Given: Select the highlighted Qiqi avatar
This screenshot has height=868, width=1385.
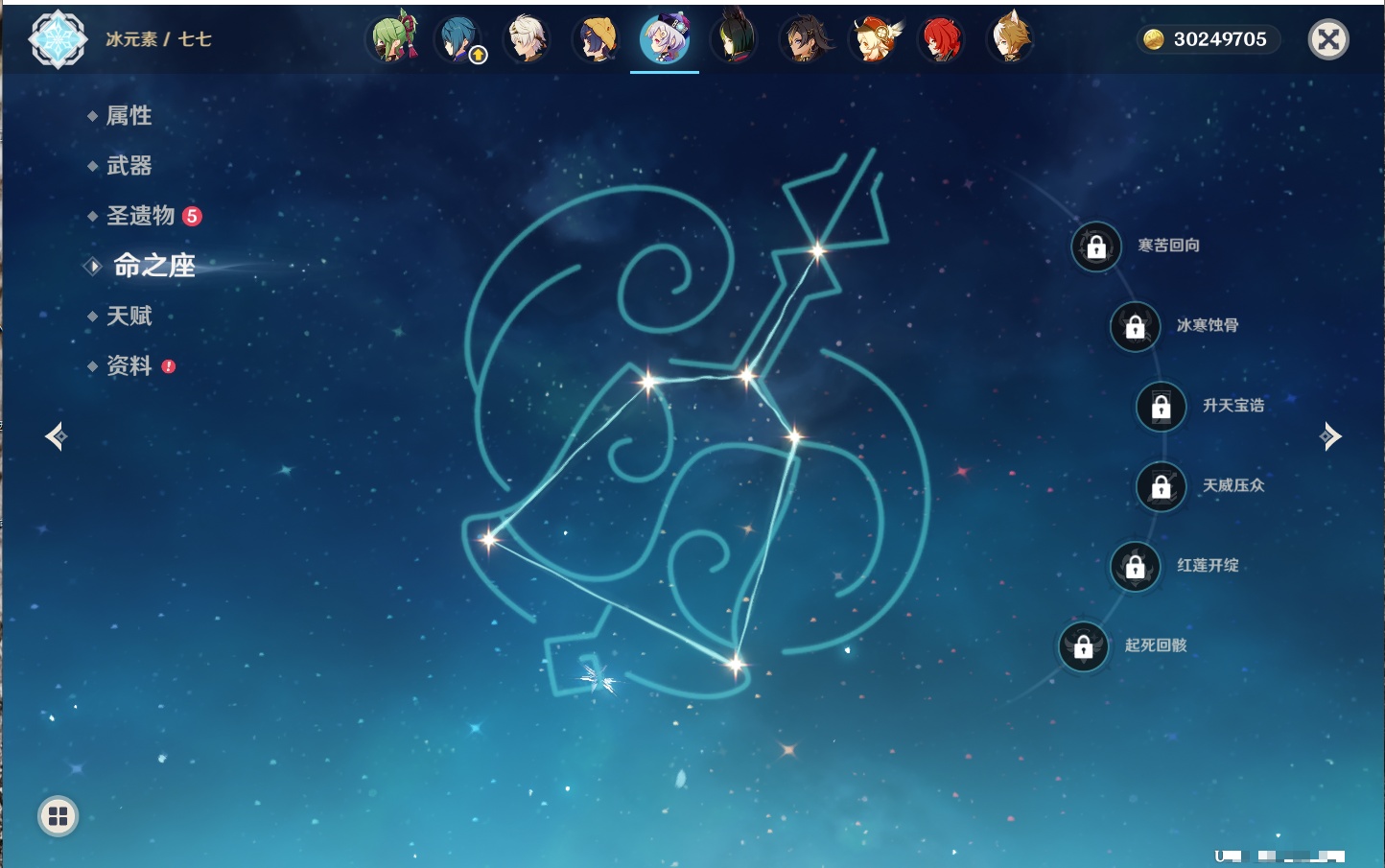Looking at the screenshot, I should (x=665, y=38).
